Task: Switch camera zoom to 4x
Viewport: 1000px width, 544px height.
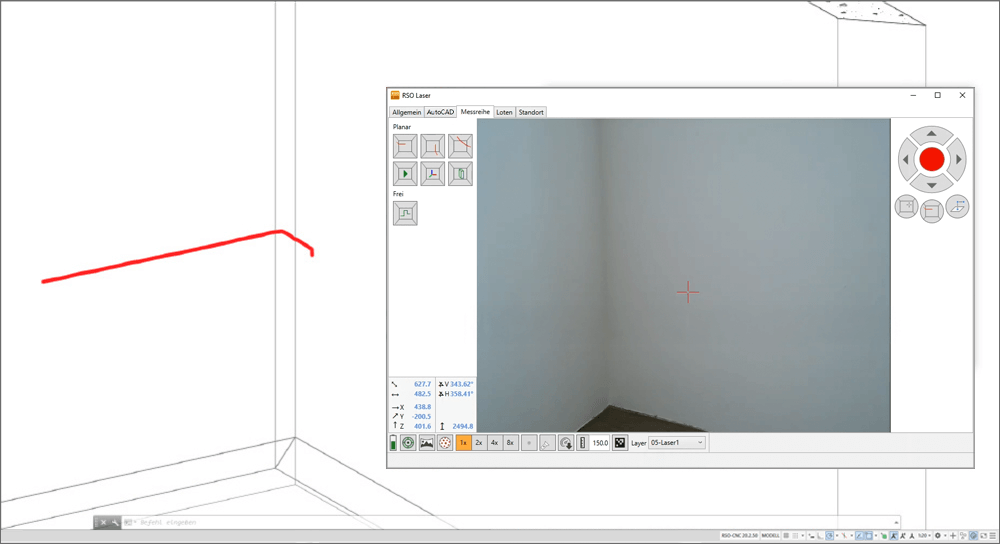Action: [x=494, y=443]
